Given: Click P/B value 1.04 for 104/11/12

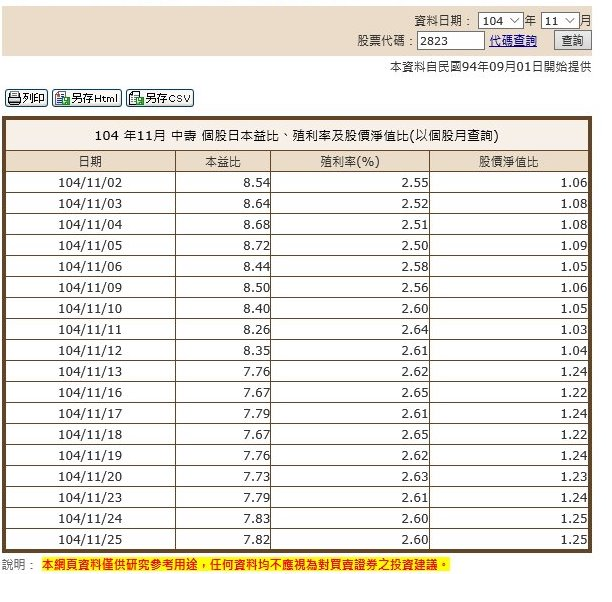Looking at the screenshot, I should [574, 351].
